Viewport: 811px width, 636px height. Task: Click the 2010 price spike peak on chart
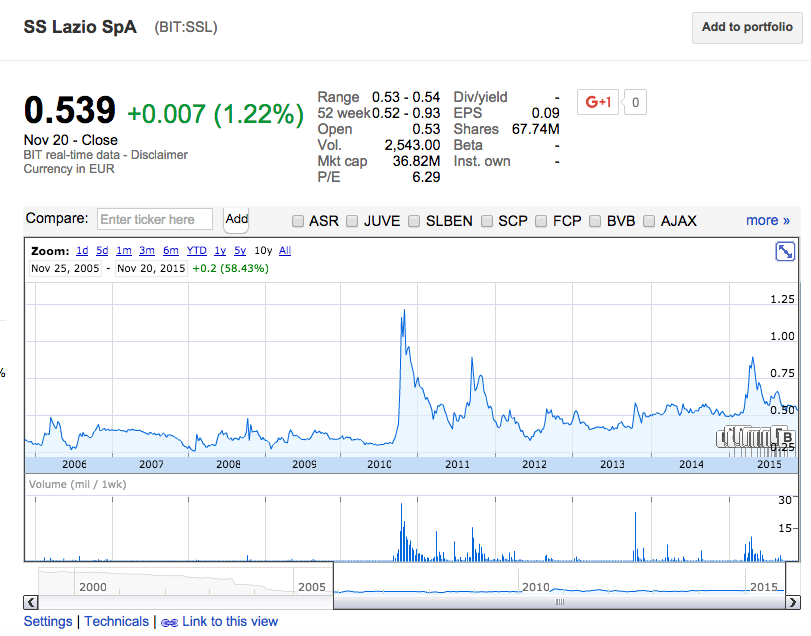click(404, 311)
